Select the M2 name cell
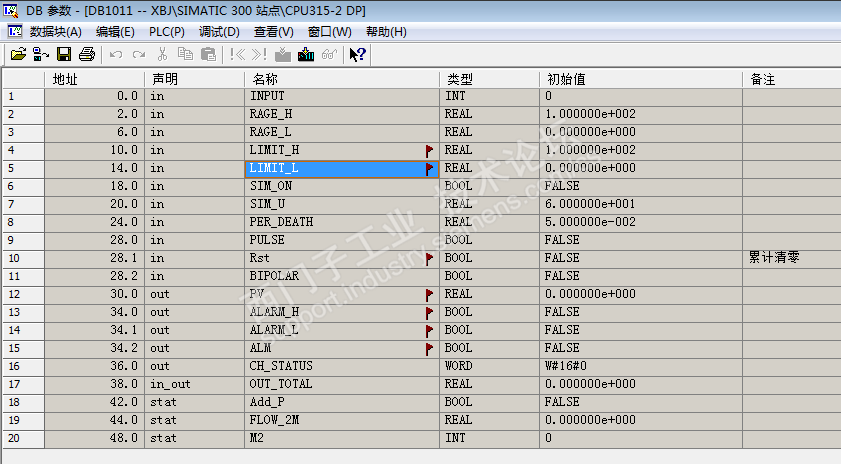Viewport: 841px width, 464px height. click(x=342, y=439)
